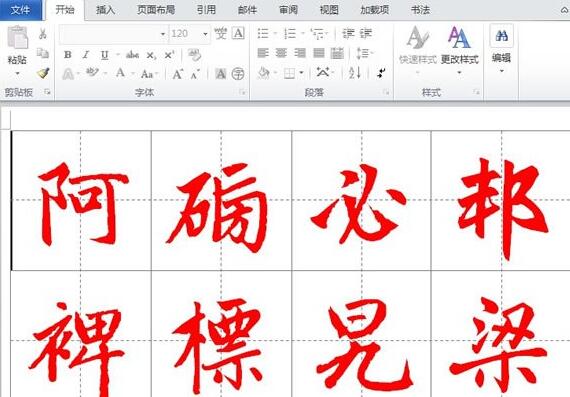Open the 剪贴板 clipboard pane launcher

point(47,92)
